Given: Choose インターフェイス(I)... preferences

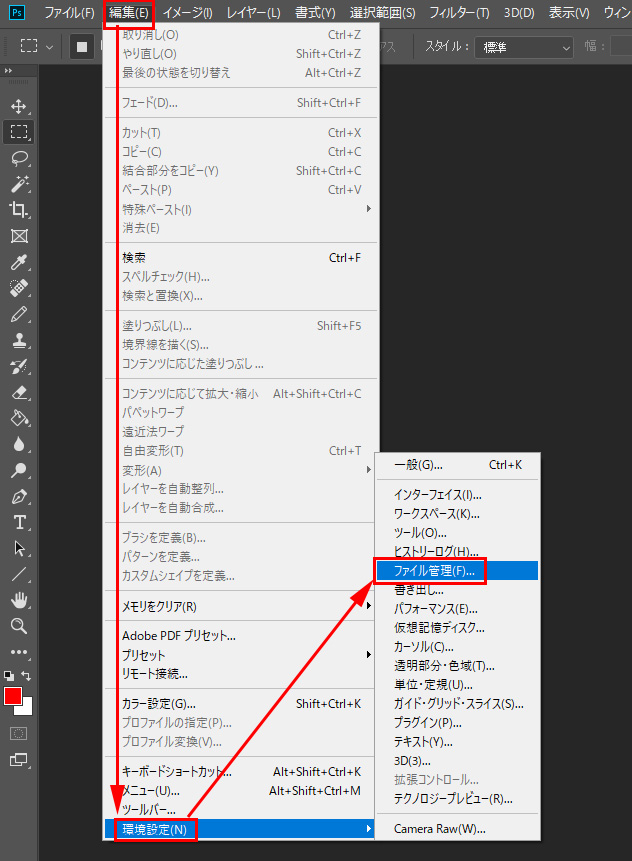Looking at the screenshot, I should (x=457, y=495).
